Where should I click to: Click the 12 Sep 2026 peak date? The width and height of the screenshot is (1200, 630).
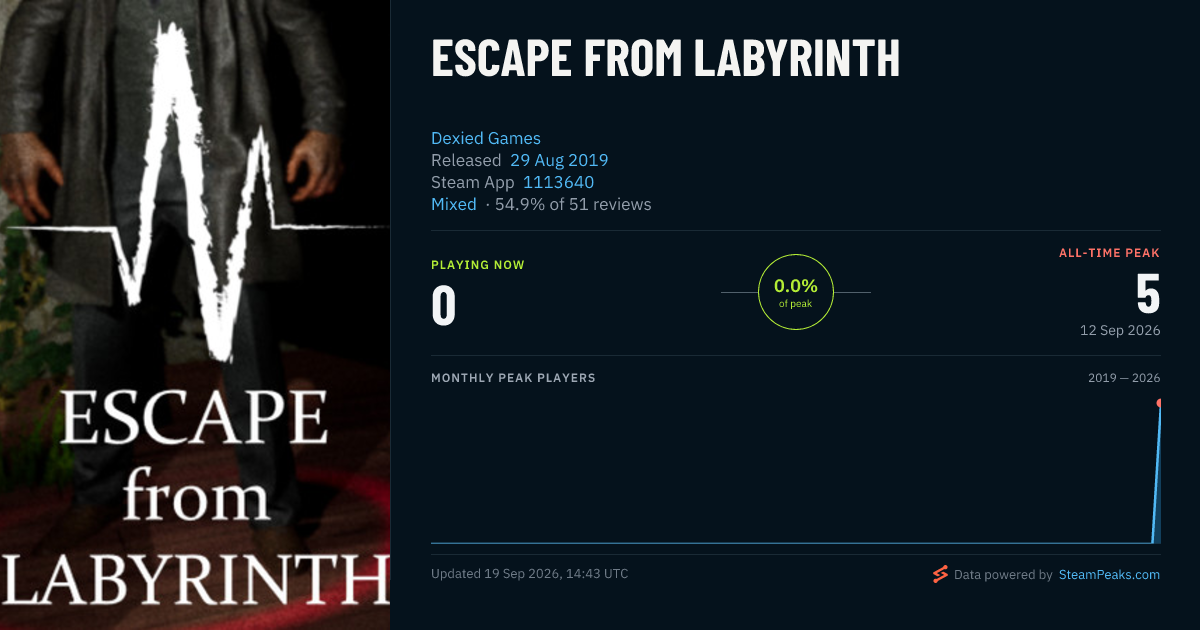pos(1120,330)
